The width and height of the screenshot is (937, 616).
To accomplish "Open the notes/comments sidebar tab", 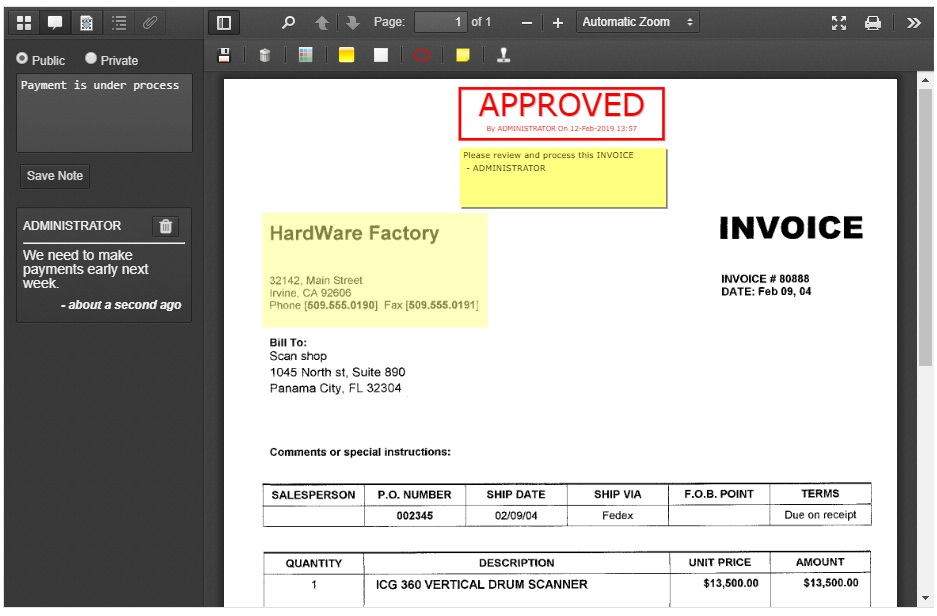I will tap(55, 23).
